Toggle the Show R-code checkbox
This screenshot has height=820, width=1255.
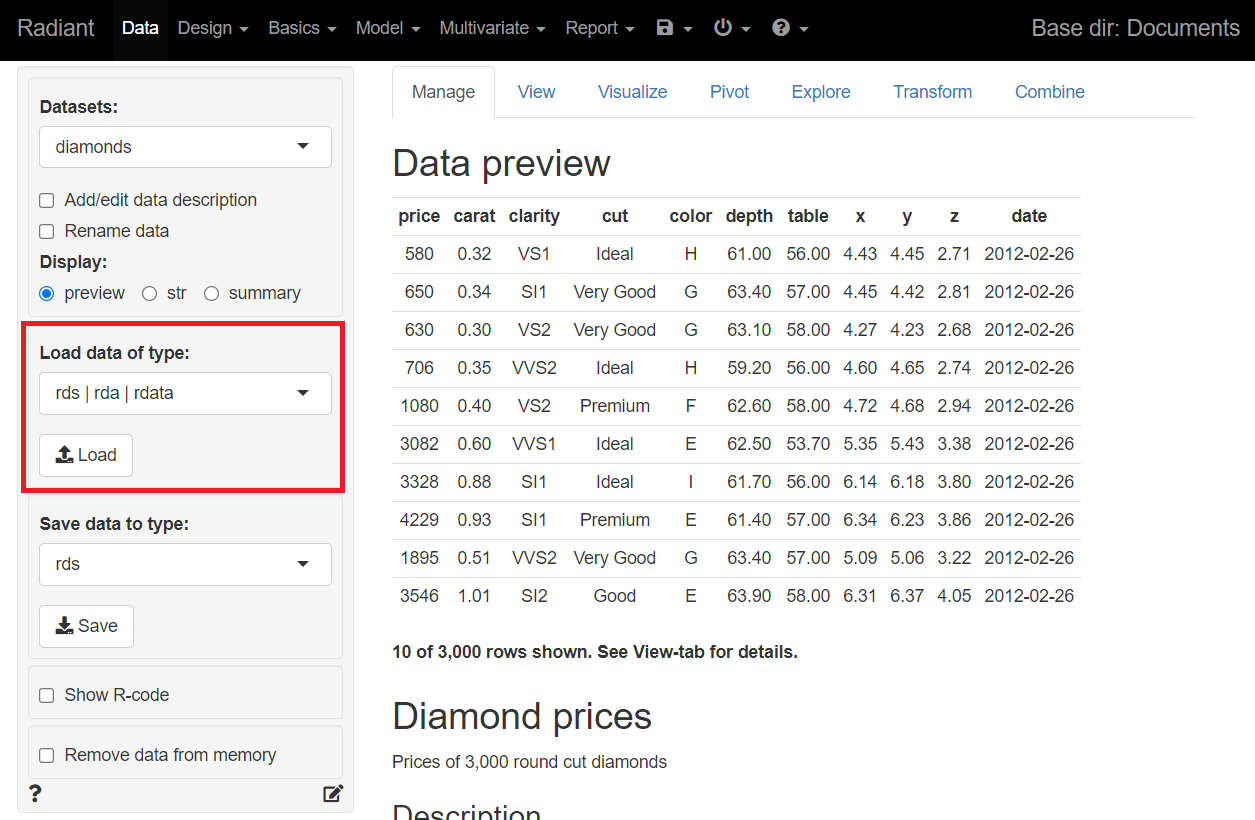pos(47,696)
